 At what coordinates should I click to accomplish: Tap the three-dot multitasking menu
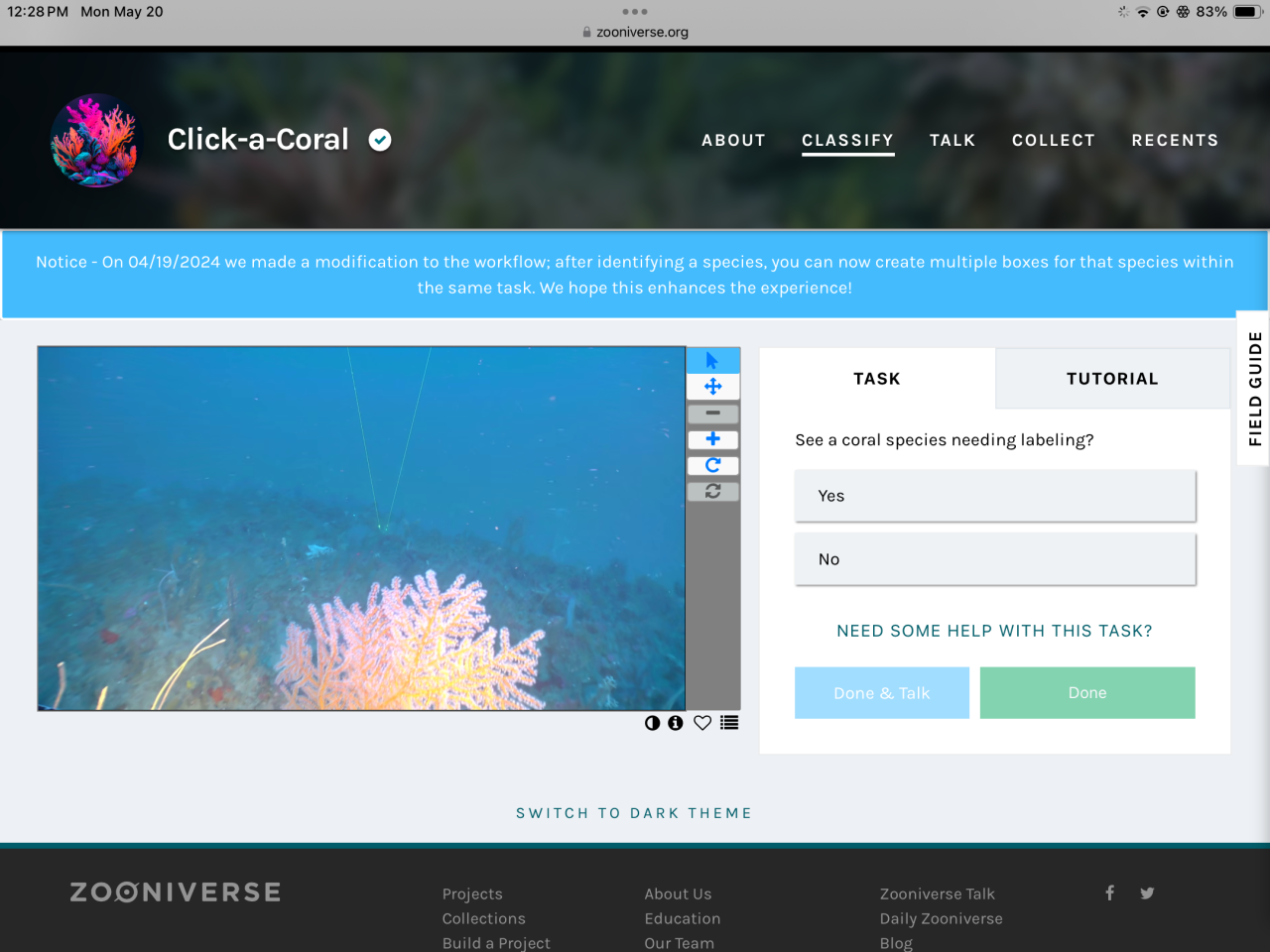[635, 12]
